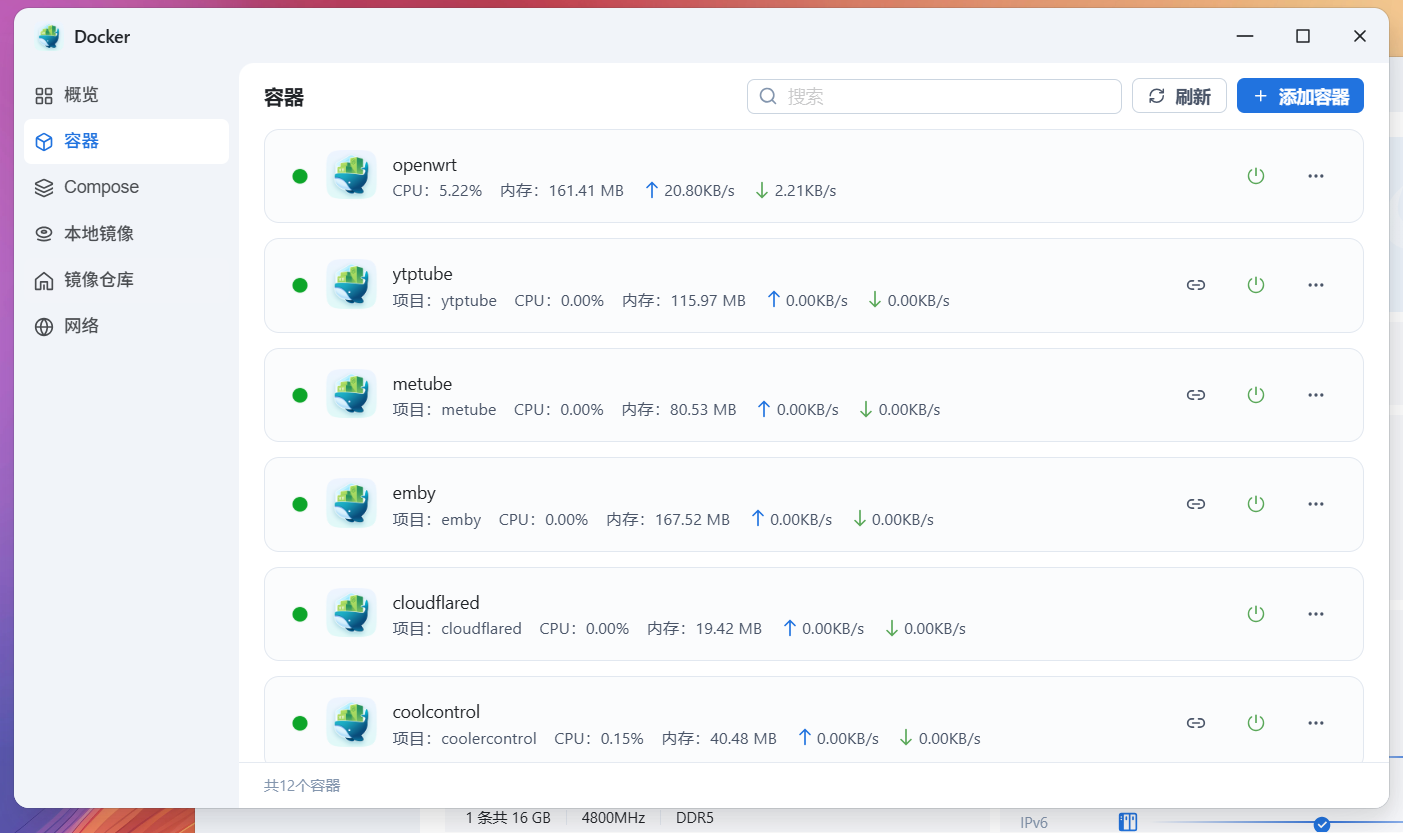Click the metube container icon
1403x833 pixels.
tap(351, 394)
